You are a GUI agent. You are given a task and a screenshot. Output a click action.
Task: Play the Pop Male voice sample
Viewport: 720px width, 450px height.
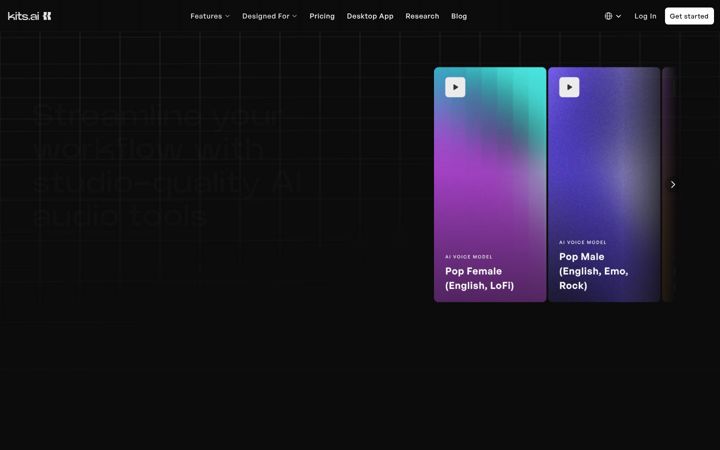569,87
